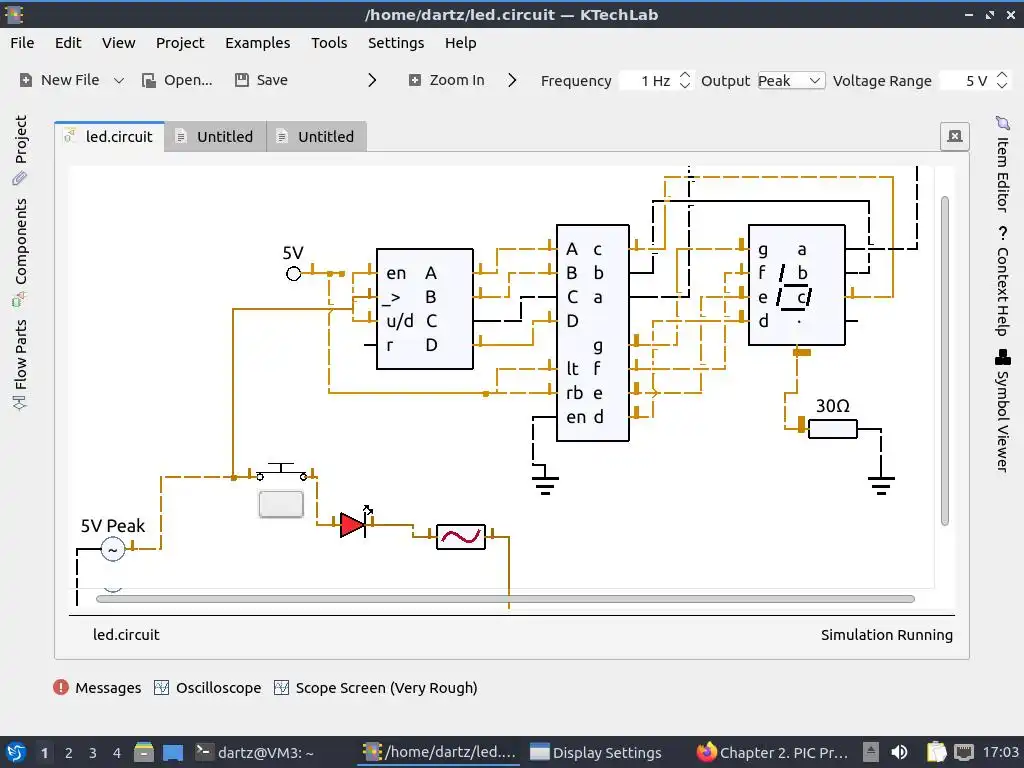Expand hidden file toolbar items chevron
The image size is (1024, 768).
(372, 80)
